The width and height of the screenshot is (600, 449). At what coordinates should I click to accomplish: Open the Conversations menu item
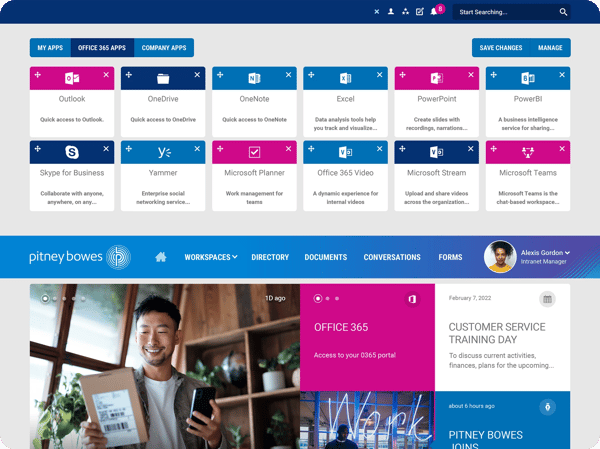point(392,257)
